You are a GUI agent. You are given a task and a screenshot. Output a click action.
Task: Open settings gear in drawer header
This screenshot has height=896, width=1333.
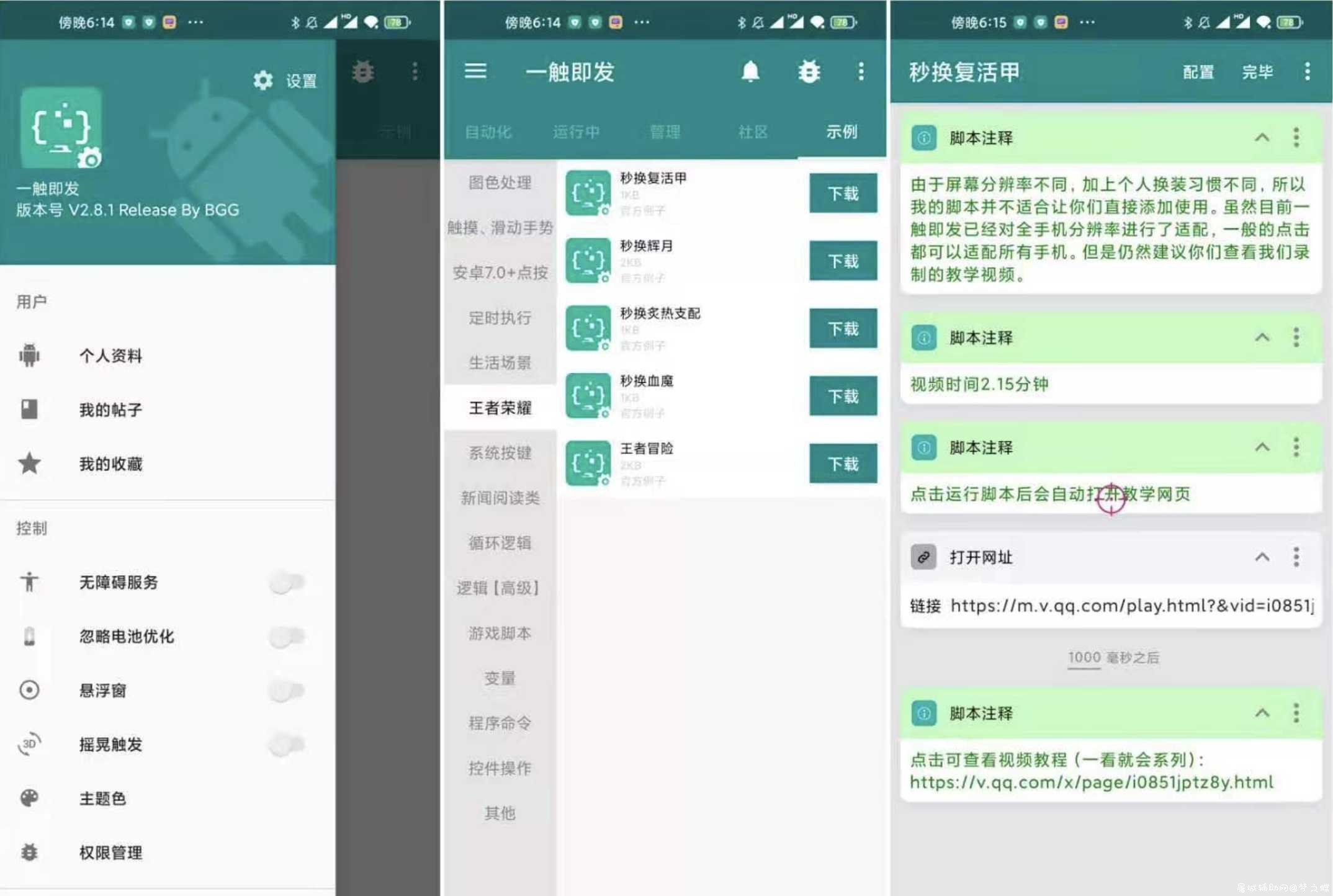(263, 80)
